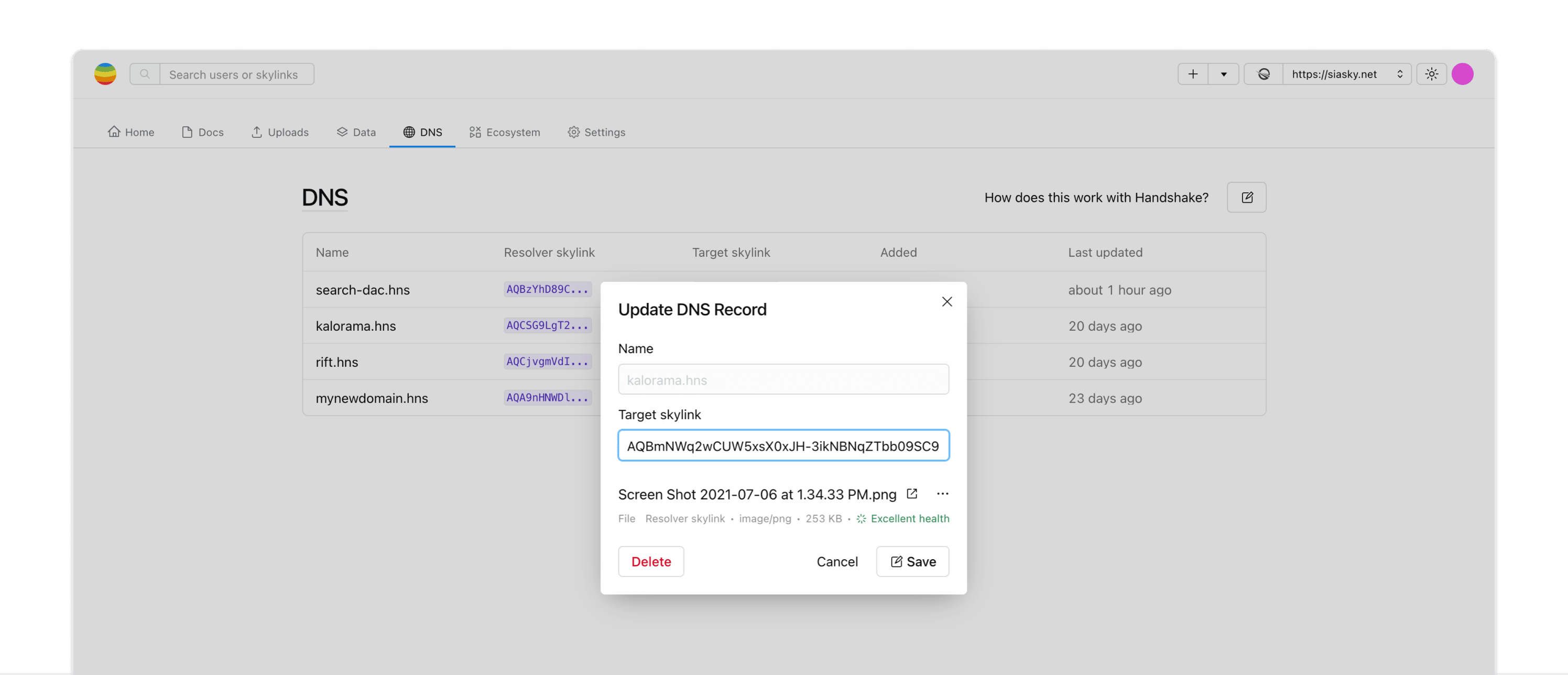Open the three-dot file options menu

(x=942, y=494)
